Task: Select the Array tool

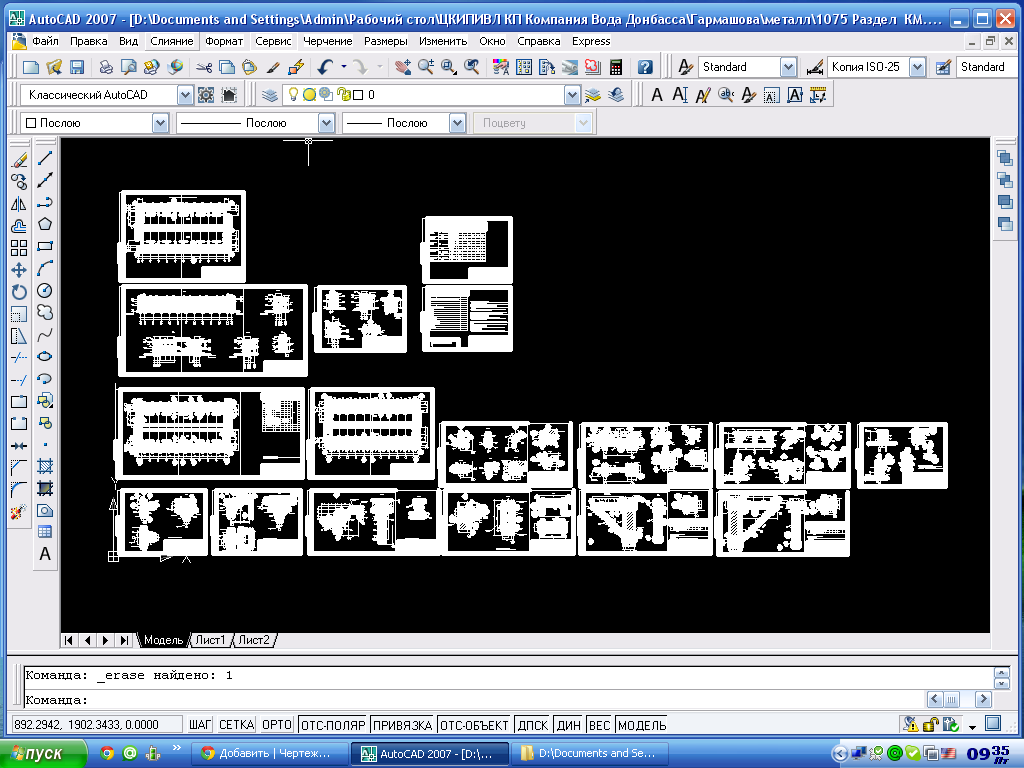Action: click(x=19, y=248)
